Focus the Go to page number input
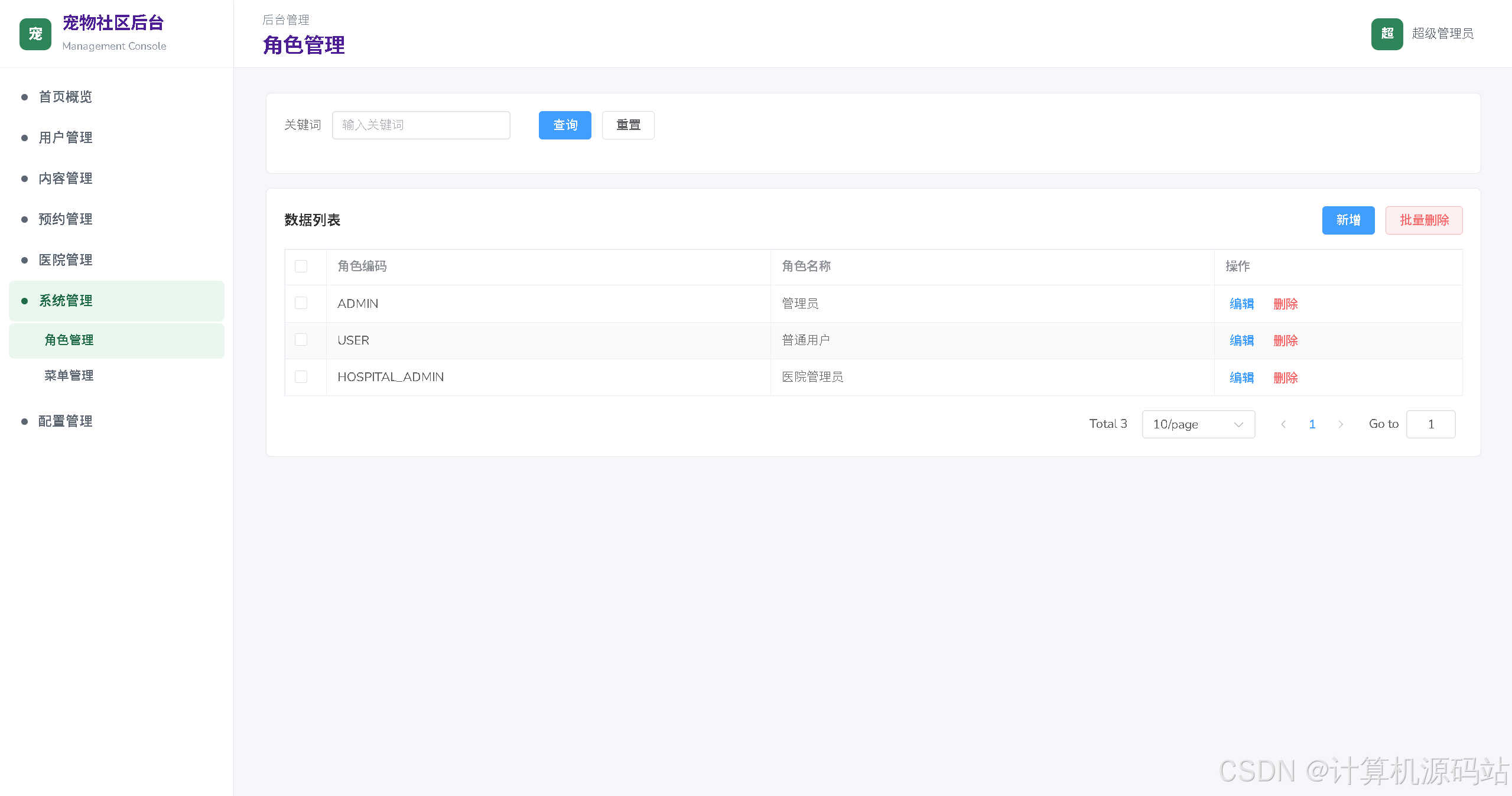The image size is (1512, 796). [1430, 424]
